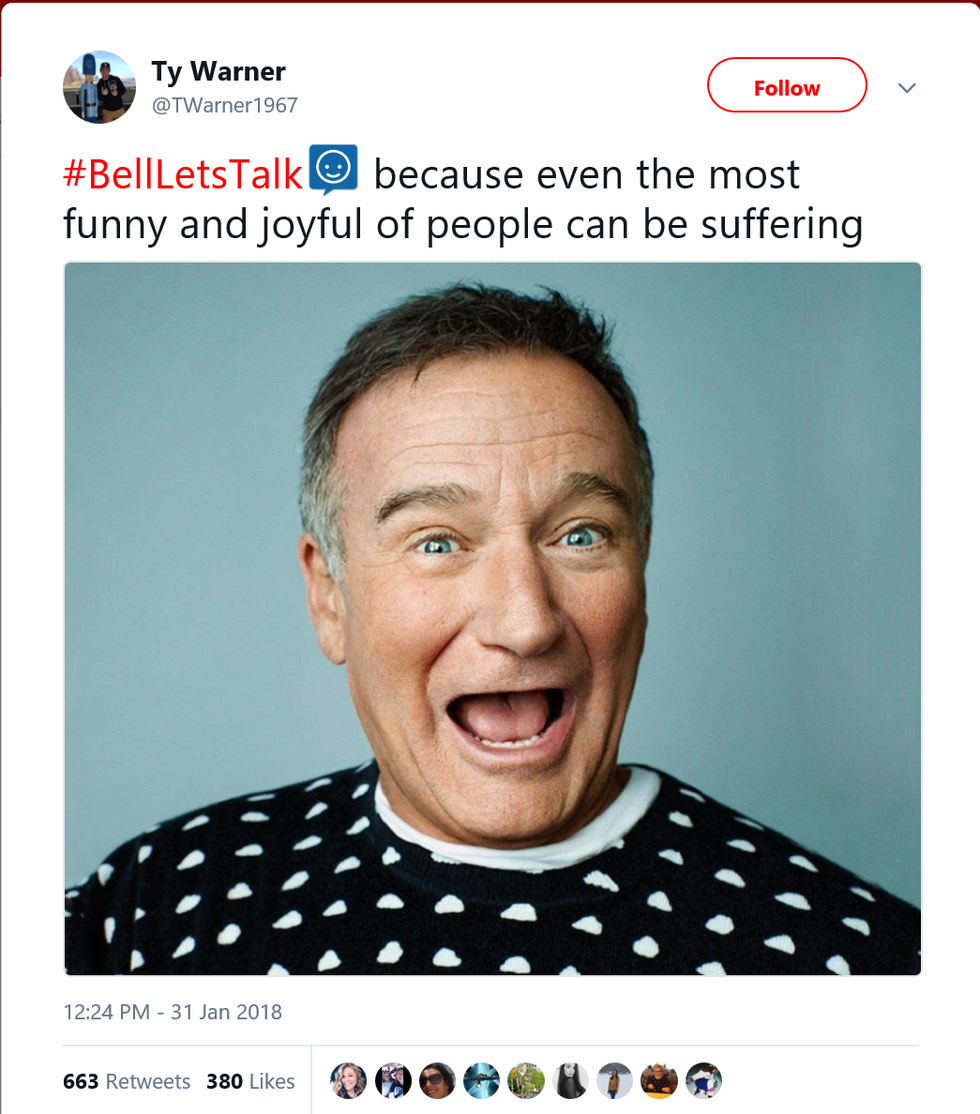Open the green outdoor scene liker avatar

coord(526,1080)
